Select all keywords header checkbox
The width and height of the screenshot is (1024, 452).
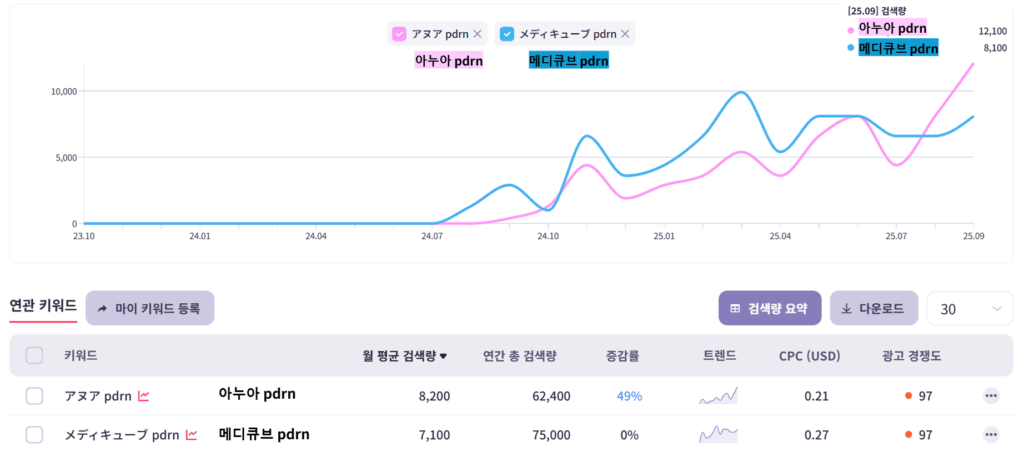tap(35, 355)
